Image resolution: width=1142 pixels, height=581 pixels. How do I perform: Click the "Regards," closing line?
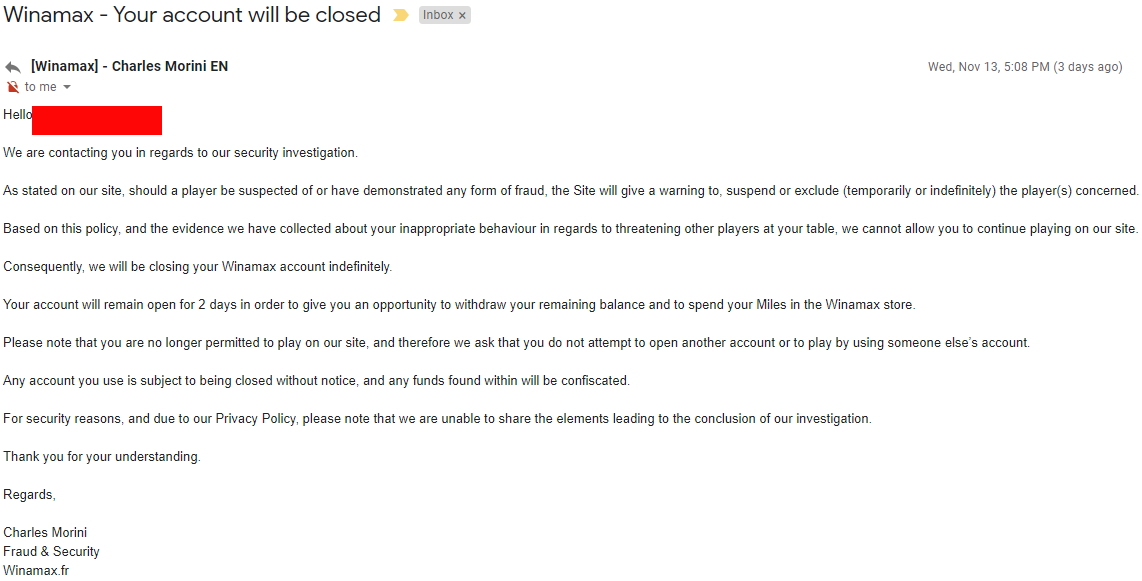click(x=30, y=494)
